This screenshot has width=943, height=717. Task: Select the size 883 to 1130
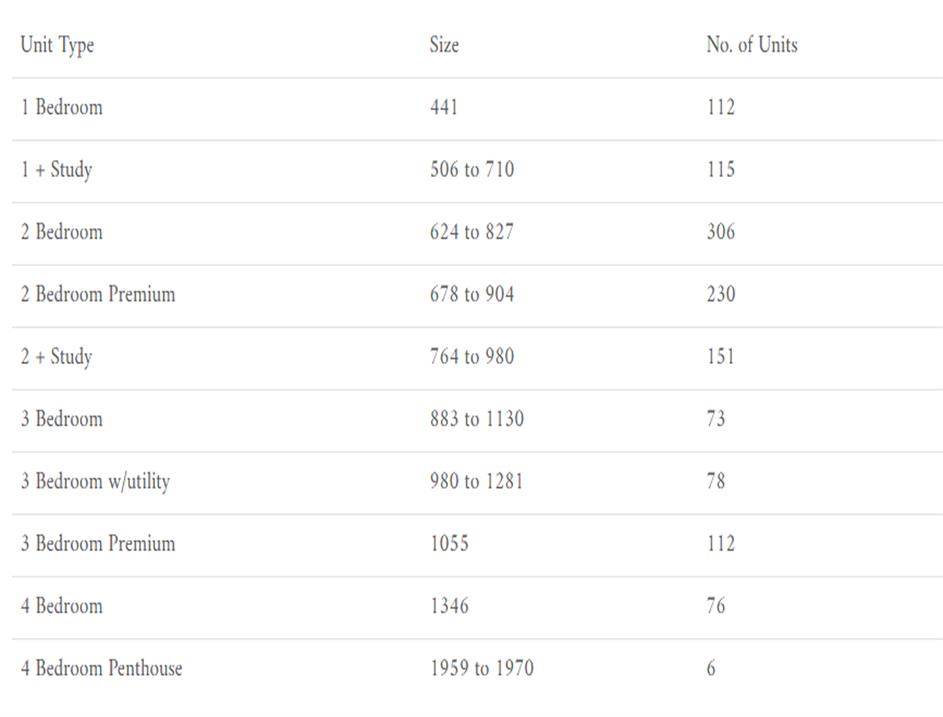(476, 419)
